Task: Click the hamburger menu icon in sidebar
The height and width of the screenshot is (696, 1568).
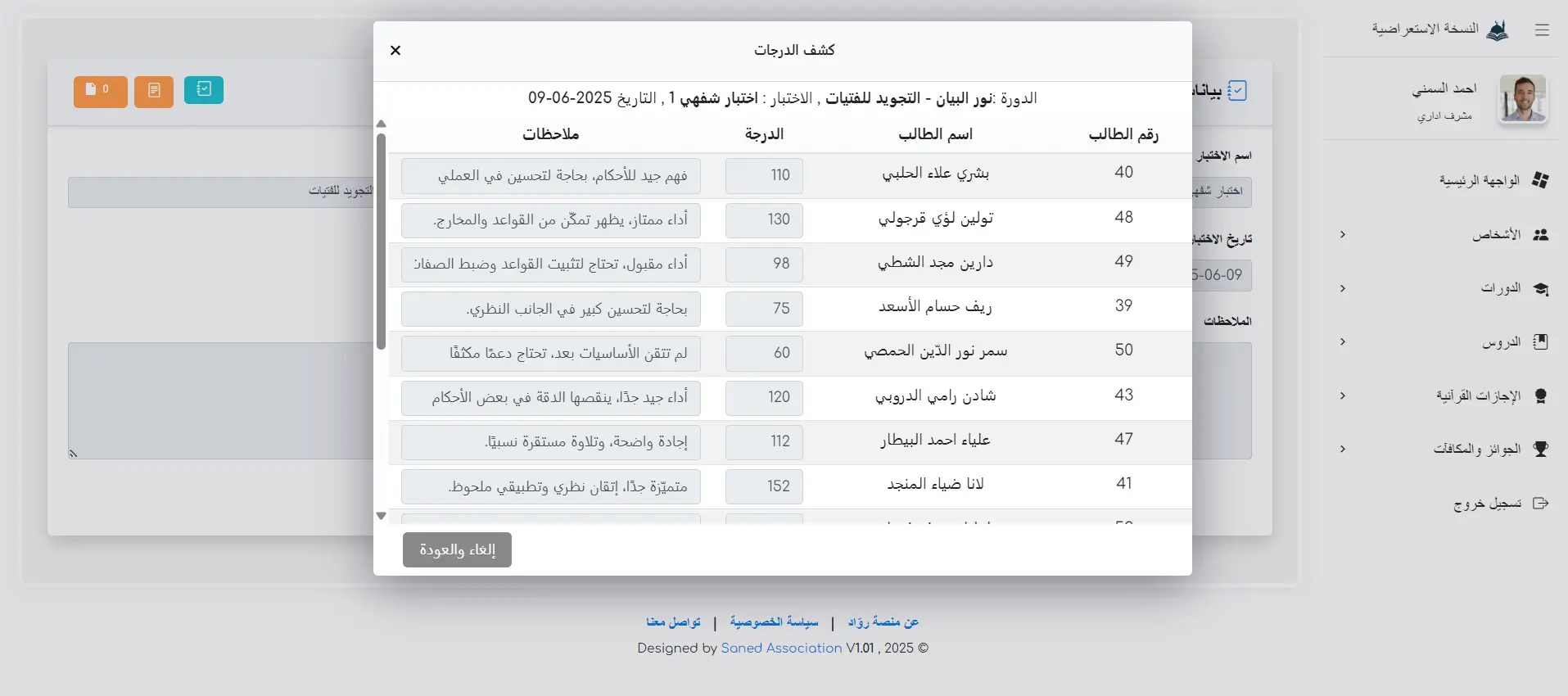Action: tap(1542, 30)
